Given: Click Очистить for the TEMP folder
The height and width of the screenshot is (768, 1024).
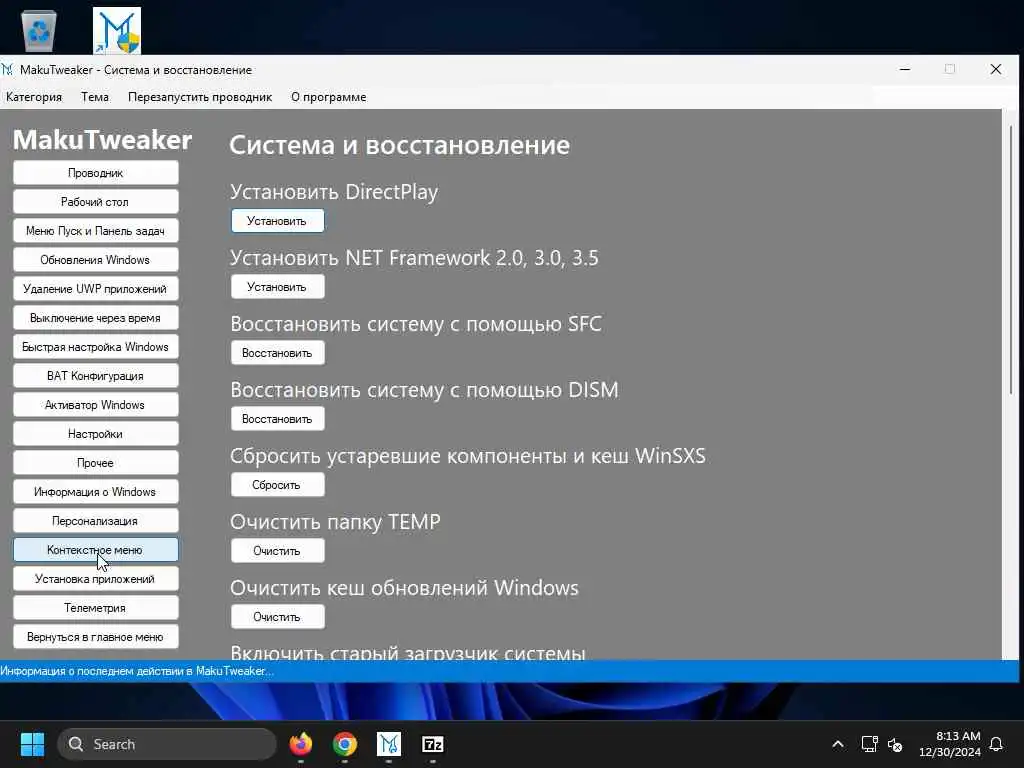Looking at the screenshot, I should pos(277,551).
